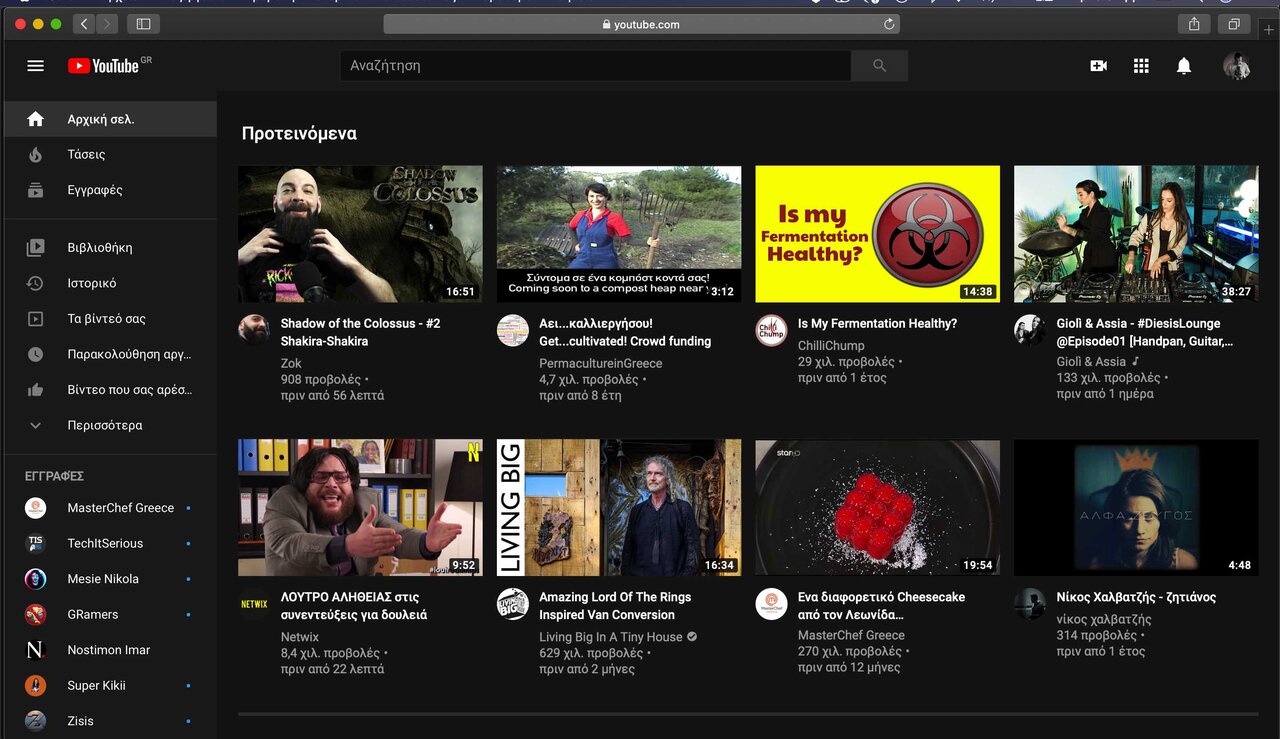Play Is my Fermentation Healthy thumbnail

877,234
